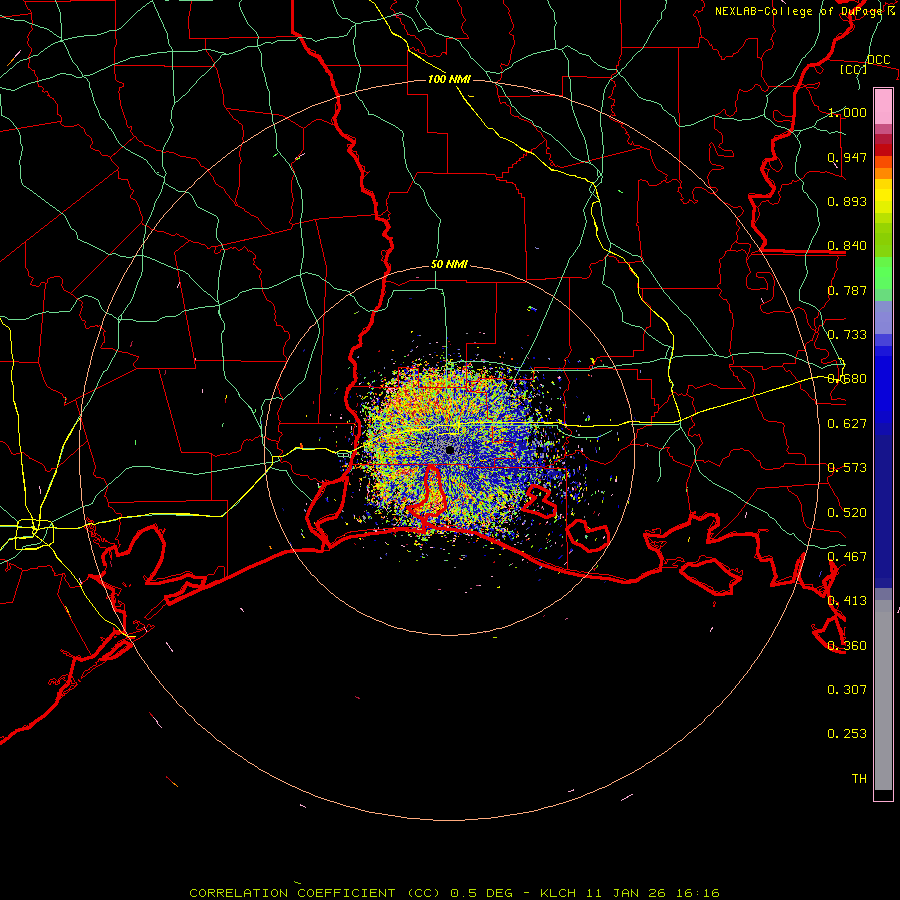
Task: Click the 0.5 DEG elevation text
Action: (481, 893)
